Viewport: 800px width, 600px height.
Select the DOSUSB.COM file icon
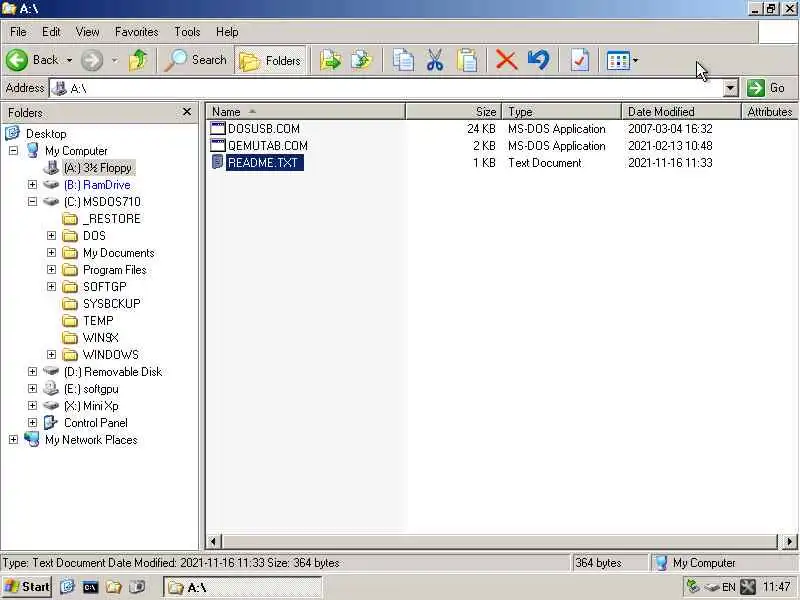point(218,129)
